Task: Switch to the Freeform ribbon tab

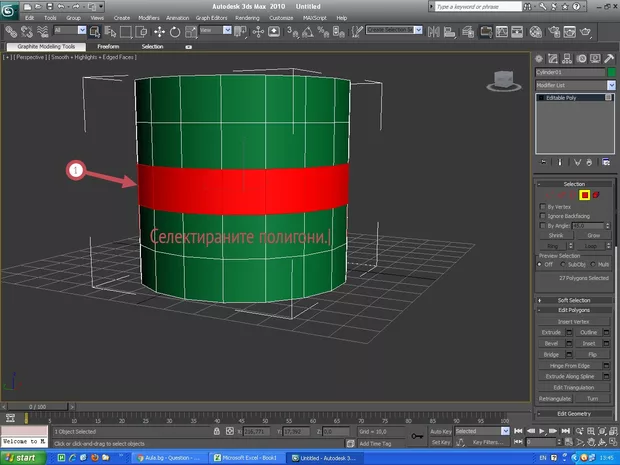Action: point(109,46)
